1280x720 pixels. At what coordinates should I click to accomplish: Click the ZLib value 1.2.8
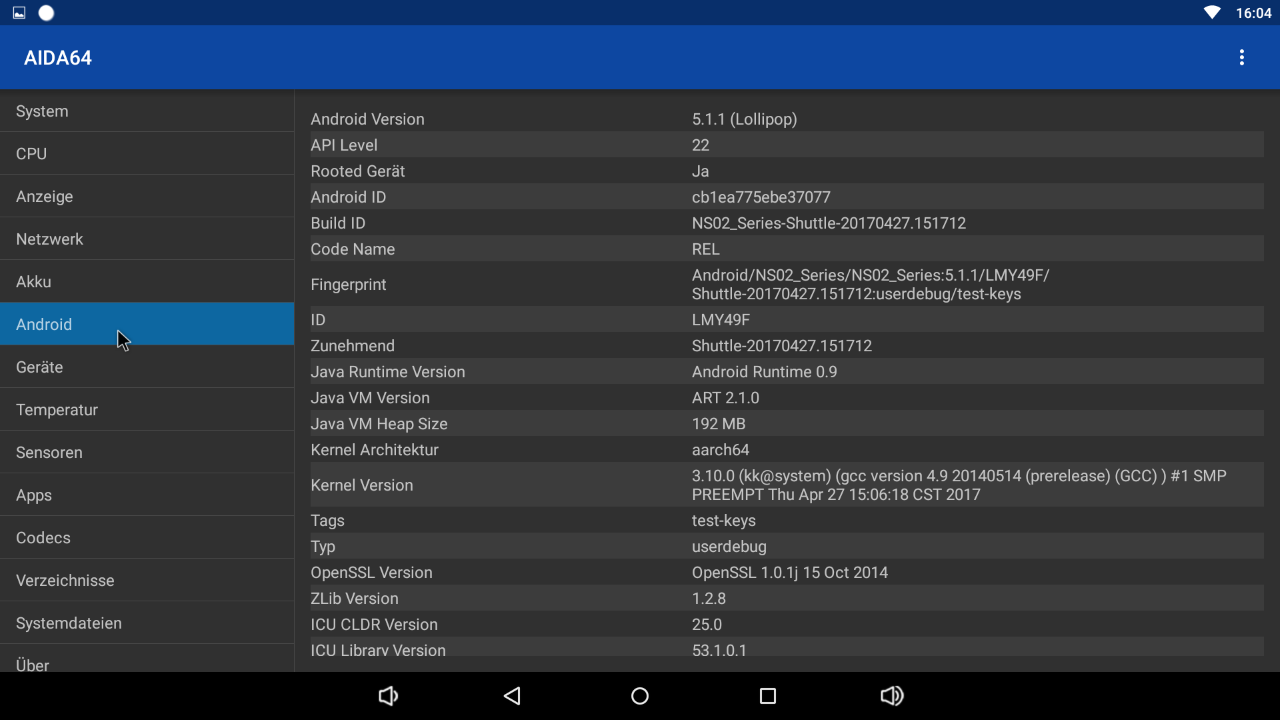tap(708, 599)
